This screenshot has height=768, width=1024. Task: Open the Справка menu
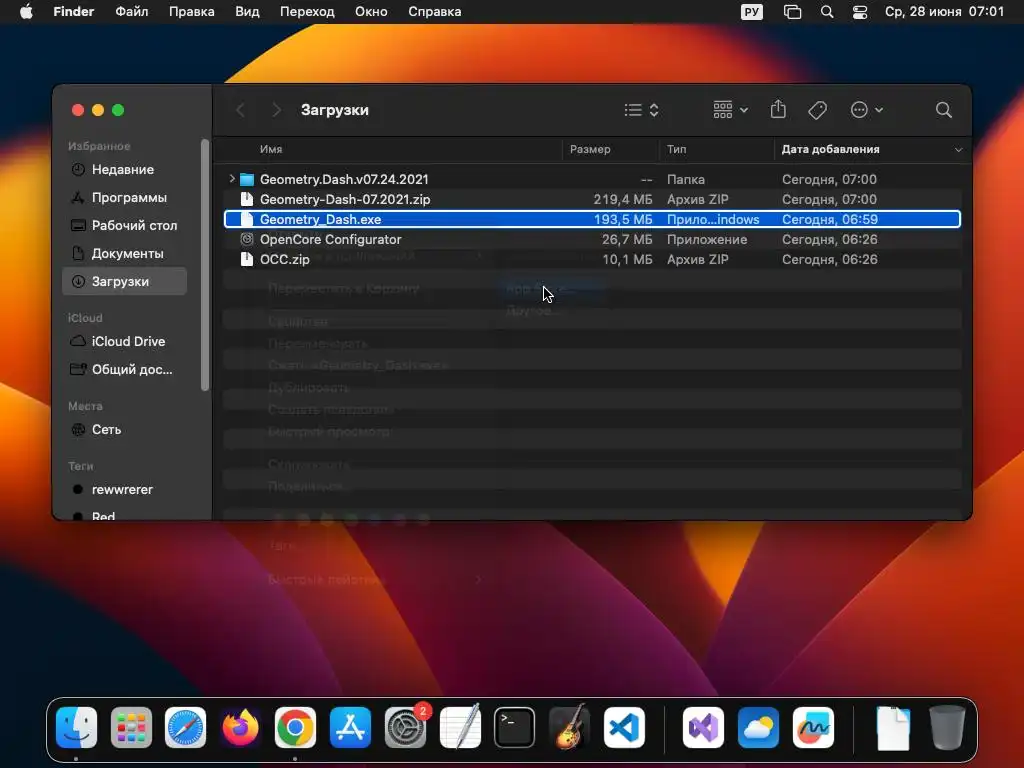[x=434, y=12]
